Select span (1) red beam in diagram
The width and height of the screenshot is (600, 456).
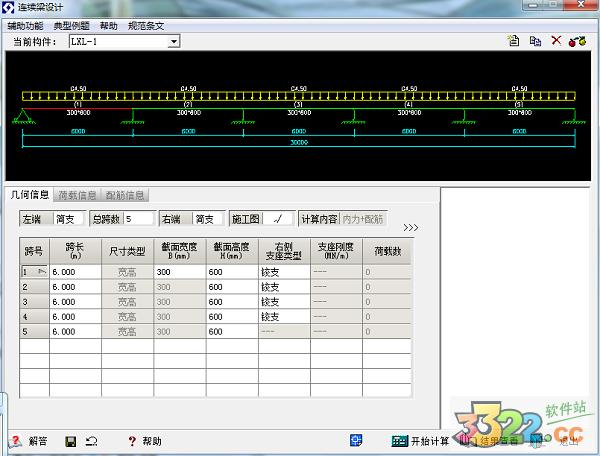pos(78,109)
